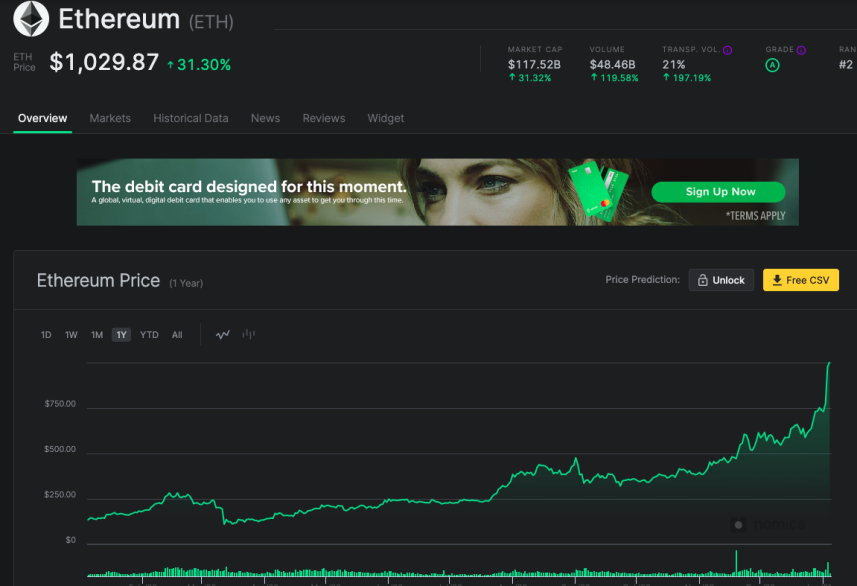
Task: Click the 31.30% price change
Action: pyautogui.click(x=199, y=65)
